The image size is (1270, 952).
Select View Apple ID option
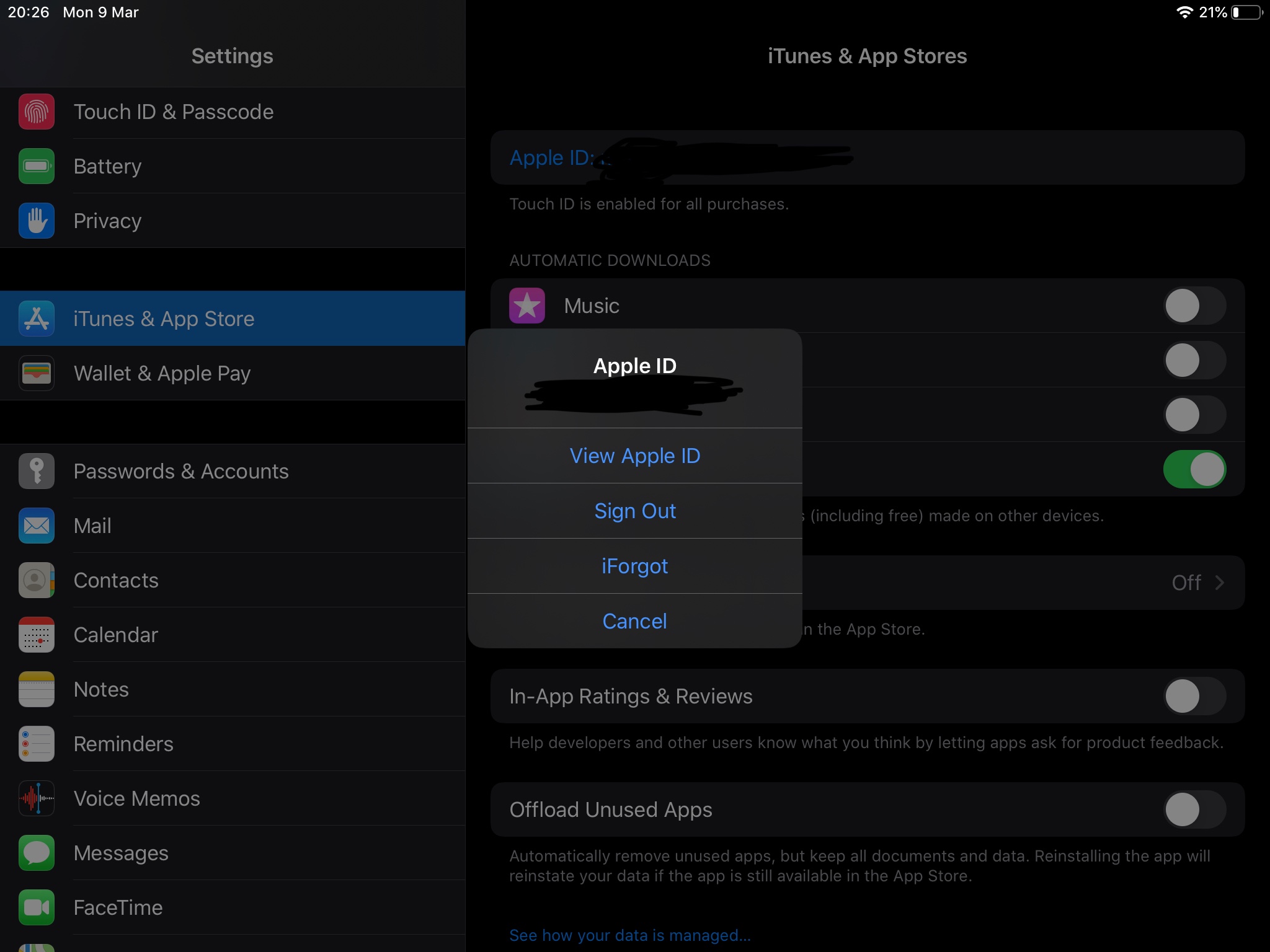tap(634, 456)
